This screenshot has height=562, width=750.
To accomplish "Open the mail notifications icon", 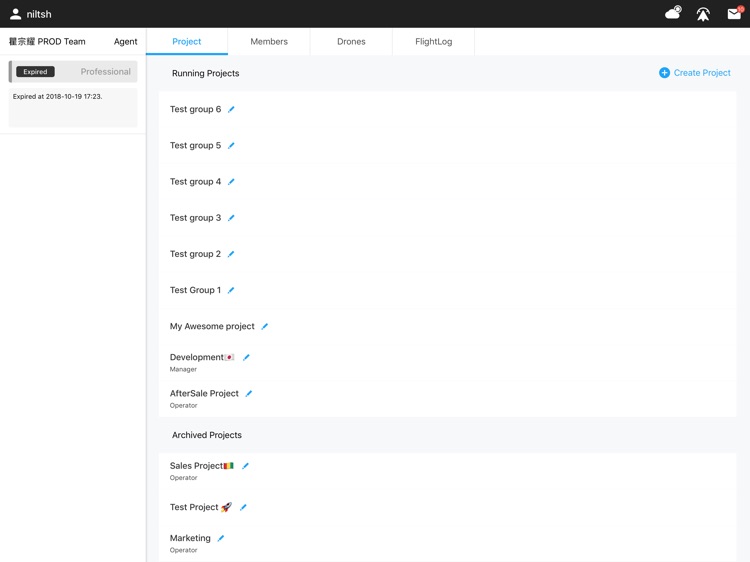I will (x=734, y=14).
